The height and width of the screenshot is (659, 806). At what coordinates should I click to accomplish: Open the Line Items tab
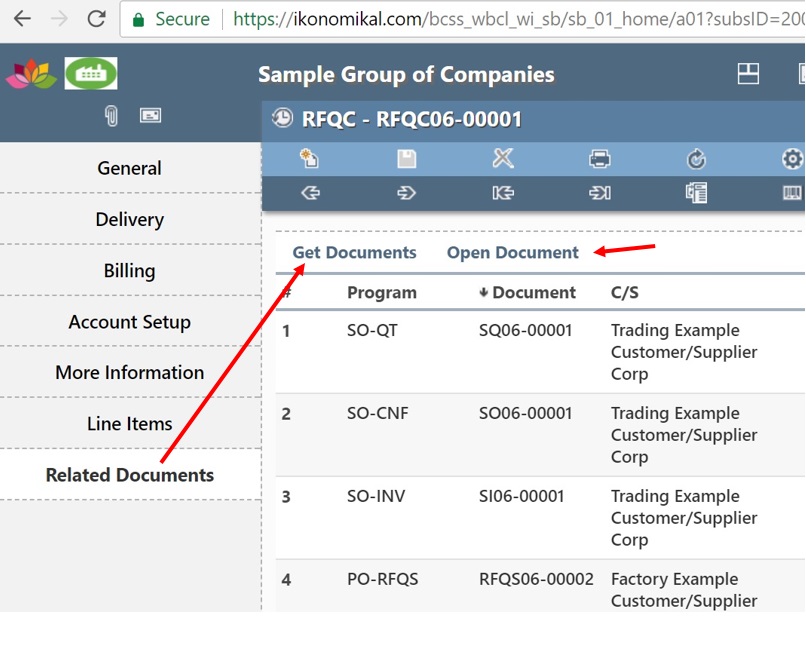[x=130, y=424]
